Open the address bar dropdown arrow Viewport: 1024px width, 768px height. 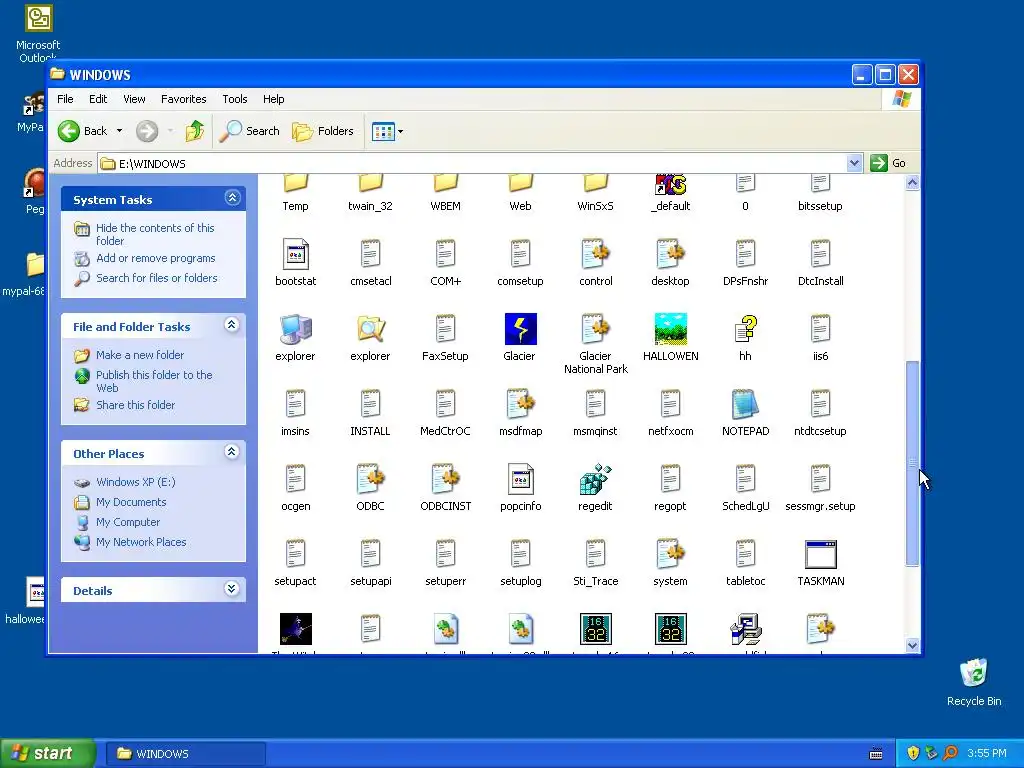click(854, 163)
